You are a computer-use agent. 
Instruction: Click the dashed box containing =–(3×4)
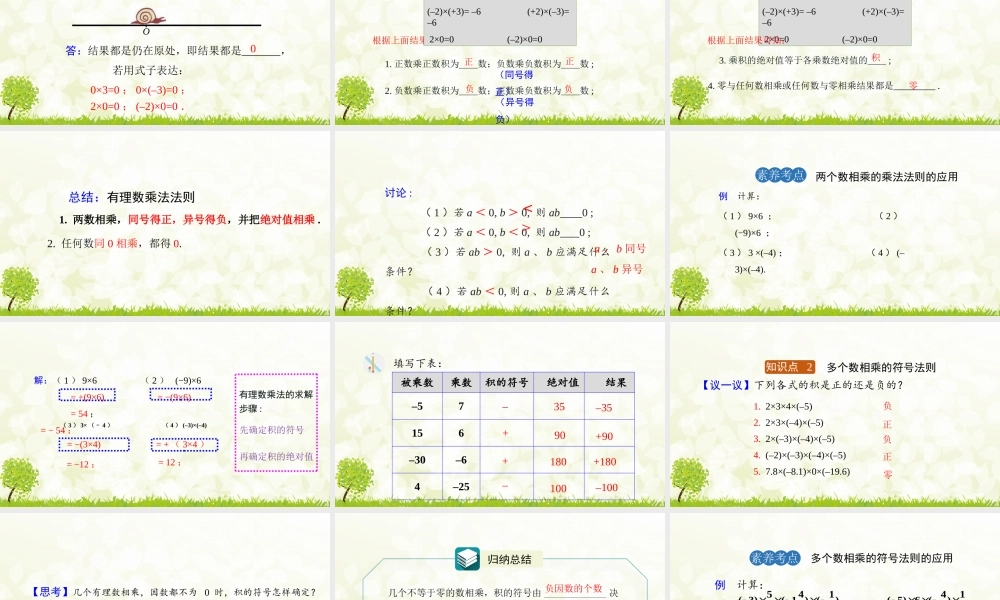[94, 444]
